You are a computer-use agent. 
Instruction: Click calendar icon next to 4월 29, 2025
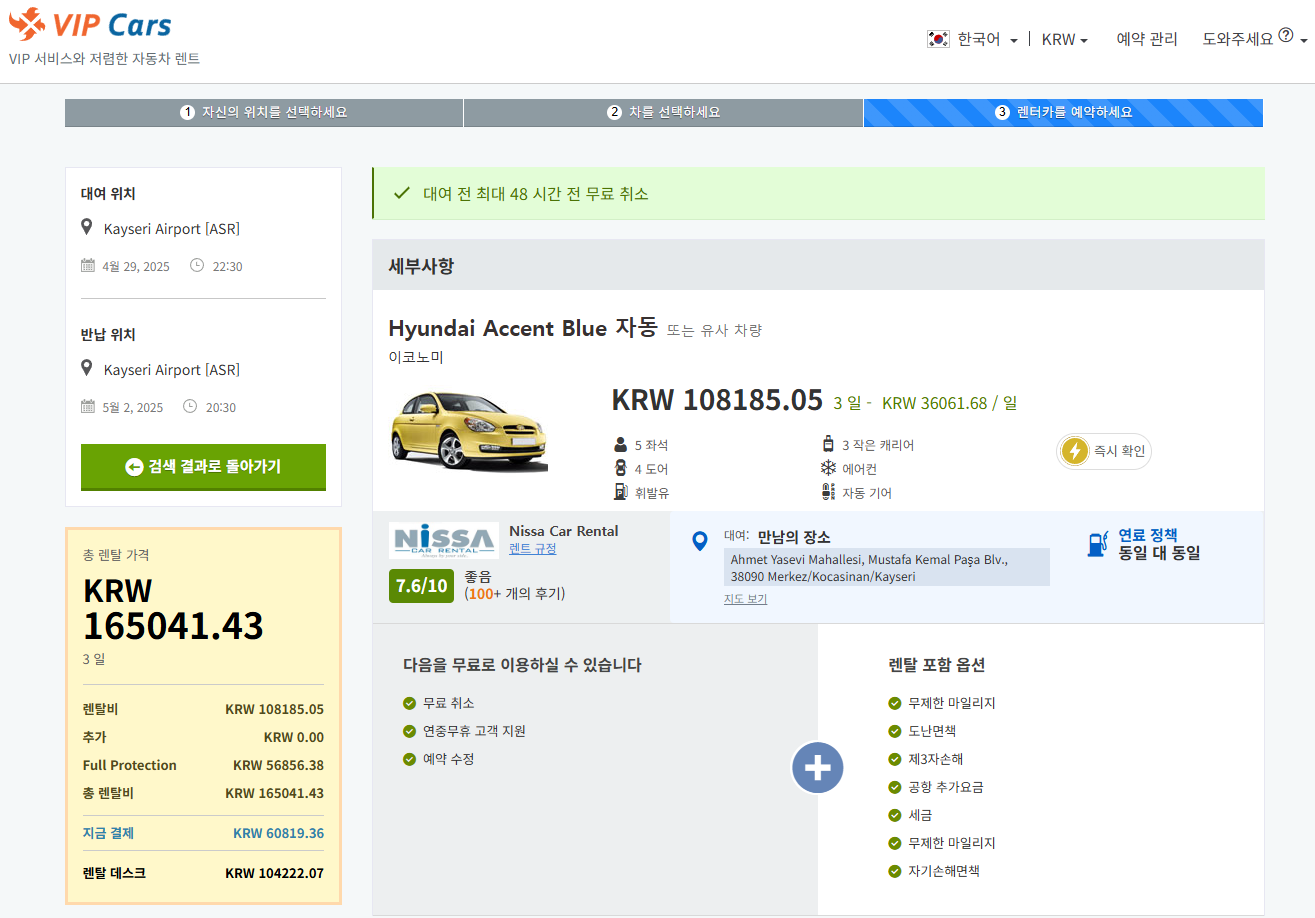[x=87, y=266]
